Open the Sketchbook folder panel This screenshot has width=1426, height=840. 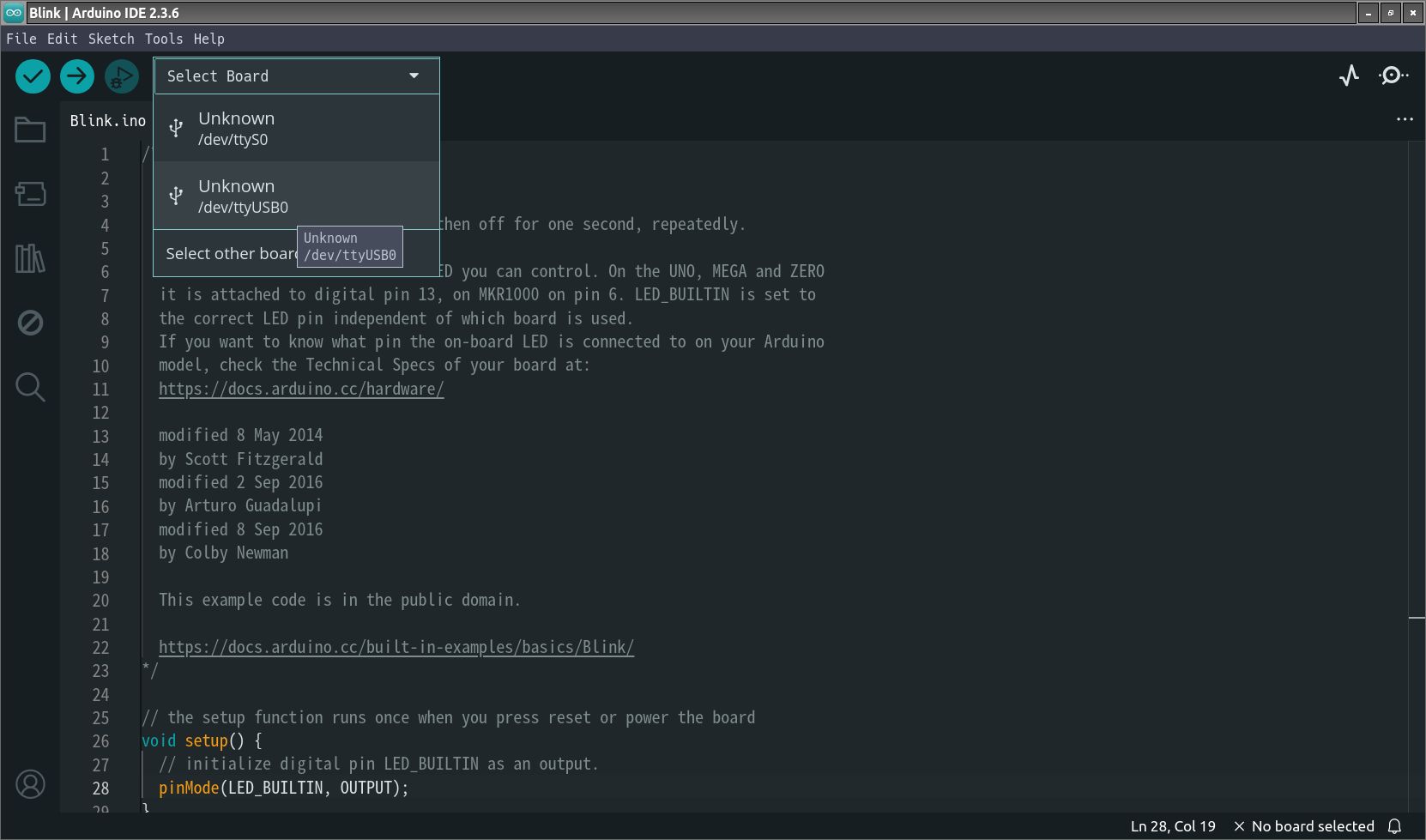point(30,130)
